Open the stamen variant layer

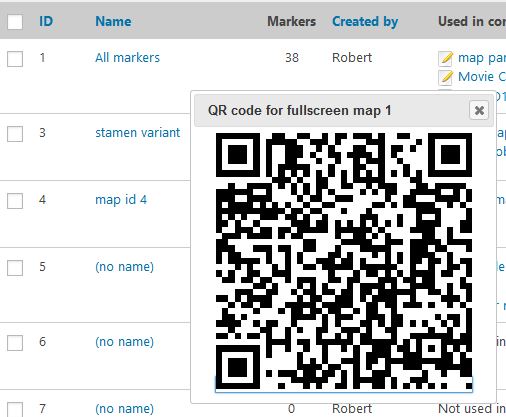pos(137,133)
